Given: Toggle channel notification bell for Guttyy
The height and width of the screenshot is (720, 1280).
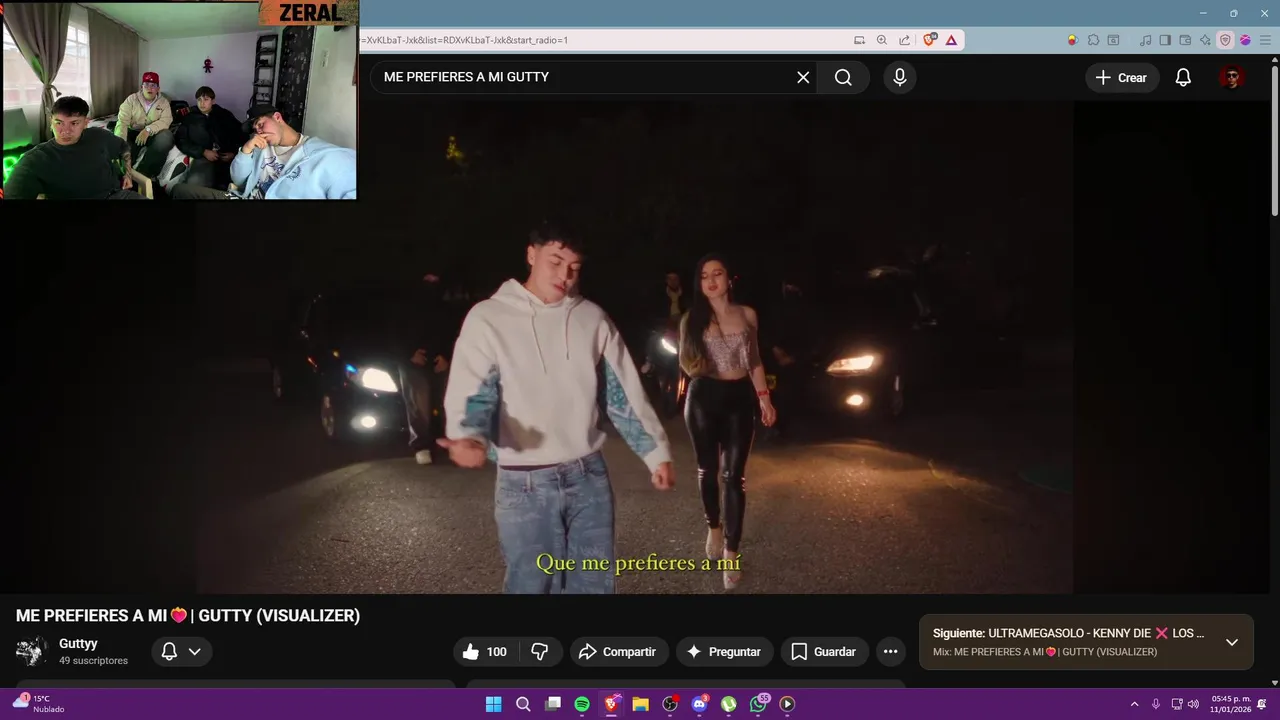Looking at the screenshot, I should (x=170, y=652).
